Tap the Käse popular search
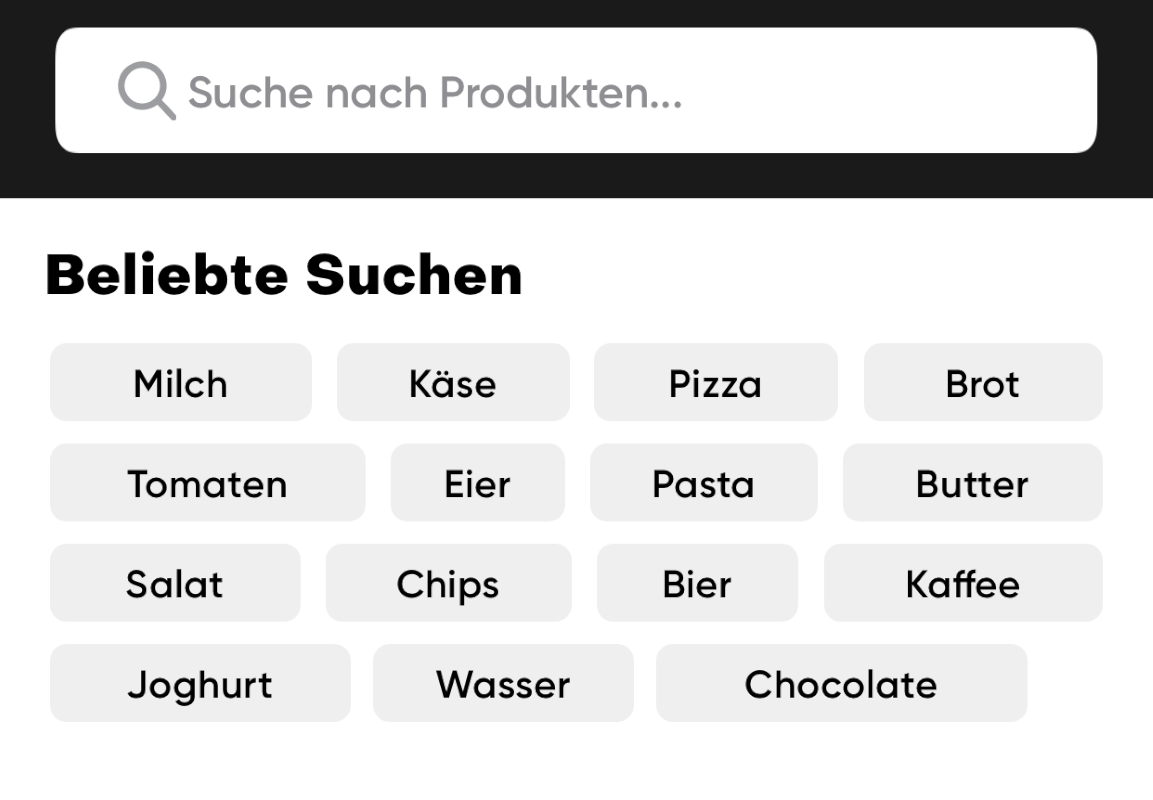The image size is (1153, 800). pyautogui.click(x=453, y=382)
